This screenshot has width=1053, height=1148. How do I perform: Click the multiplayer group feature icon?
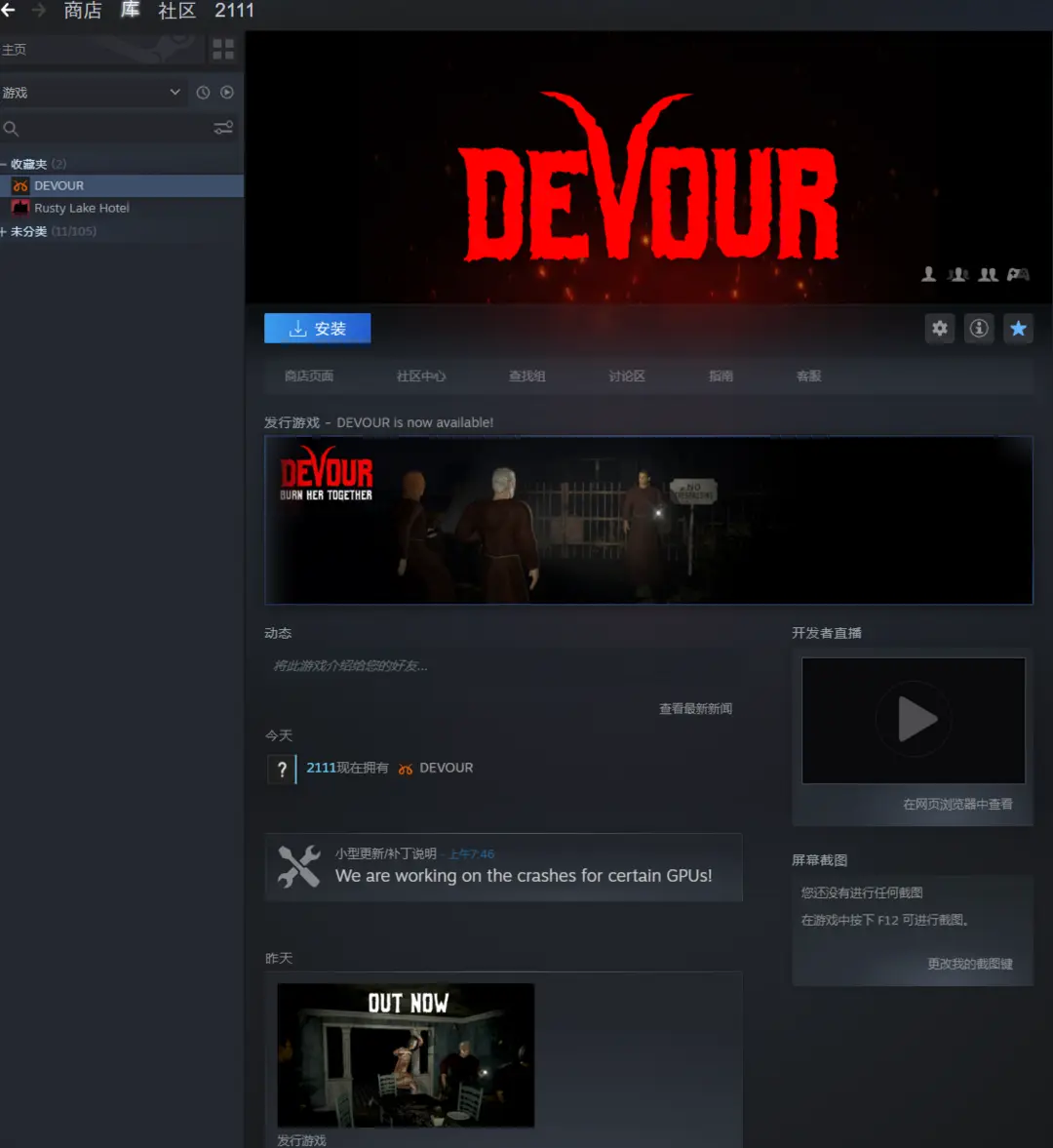[x=957, y=274]
